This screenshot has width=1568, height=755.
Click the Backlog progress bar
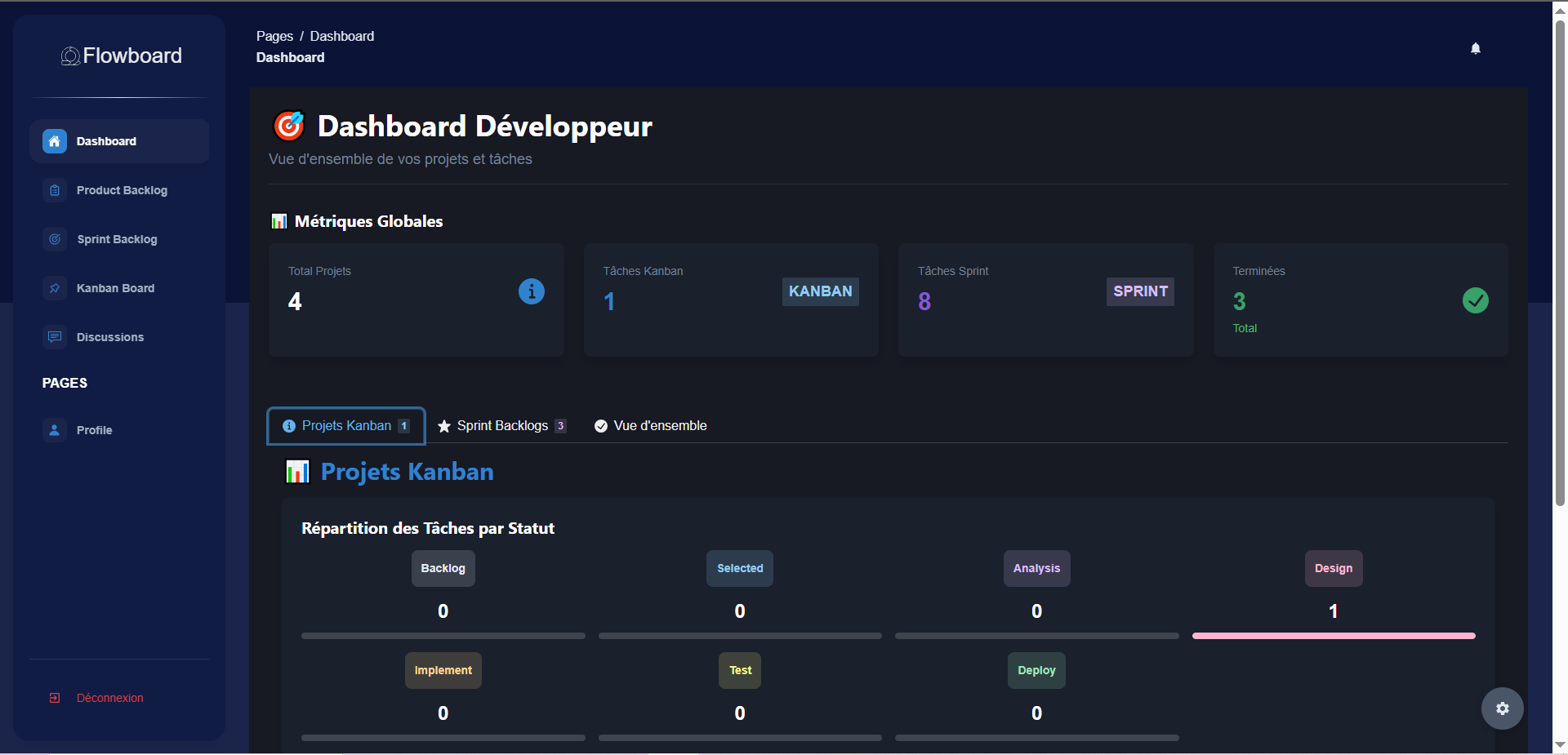443,636
